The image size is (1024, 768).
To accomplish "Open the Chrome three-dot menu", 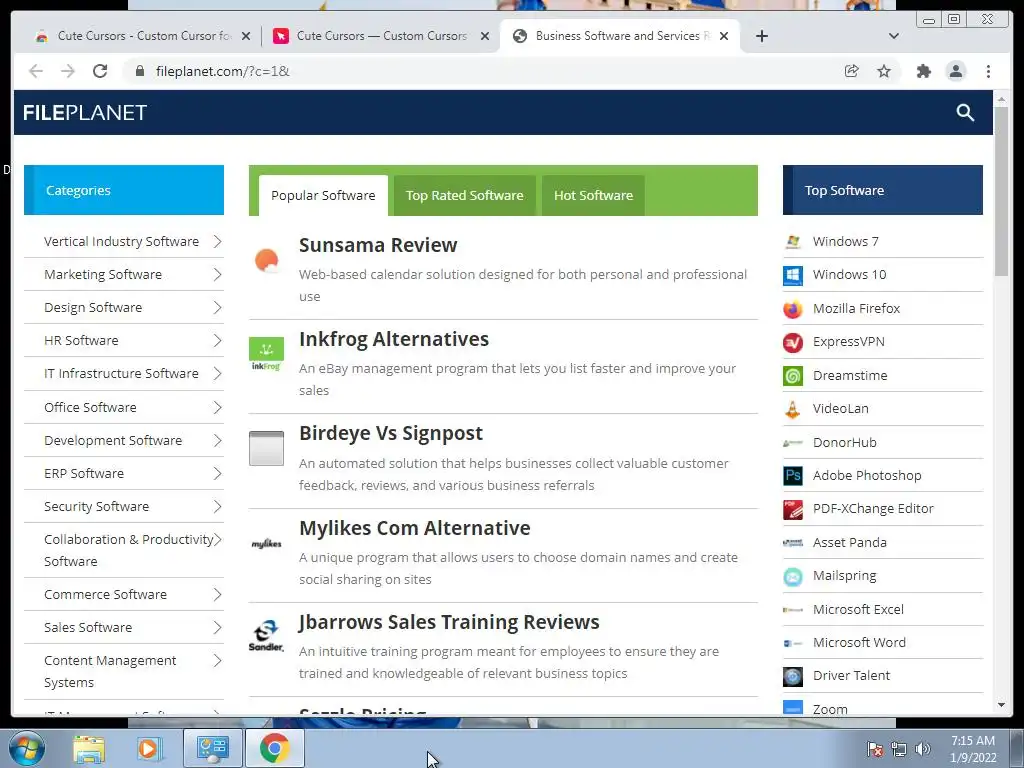I will (x=988, y=71).
